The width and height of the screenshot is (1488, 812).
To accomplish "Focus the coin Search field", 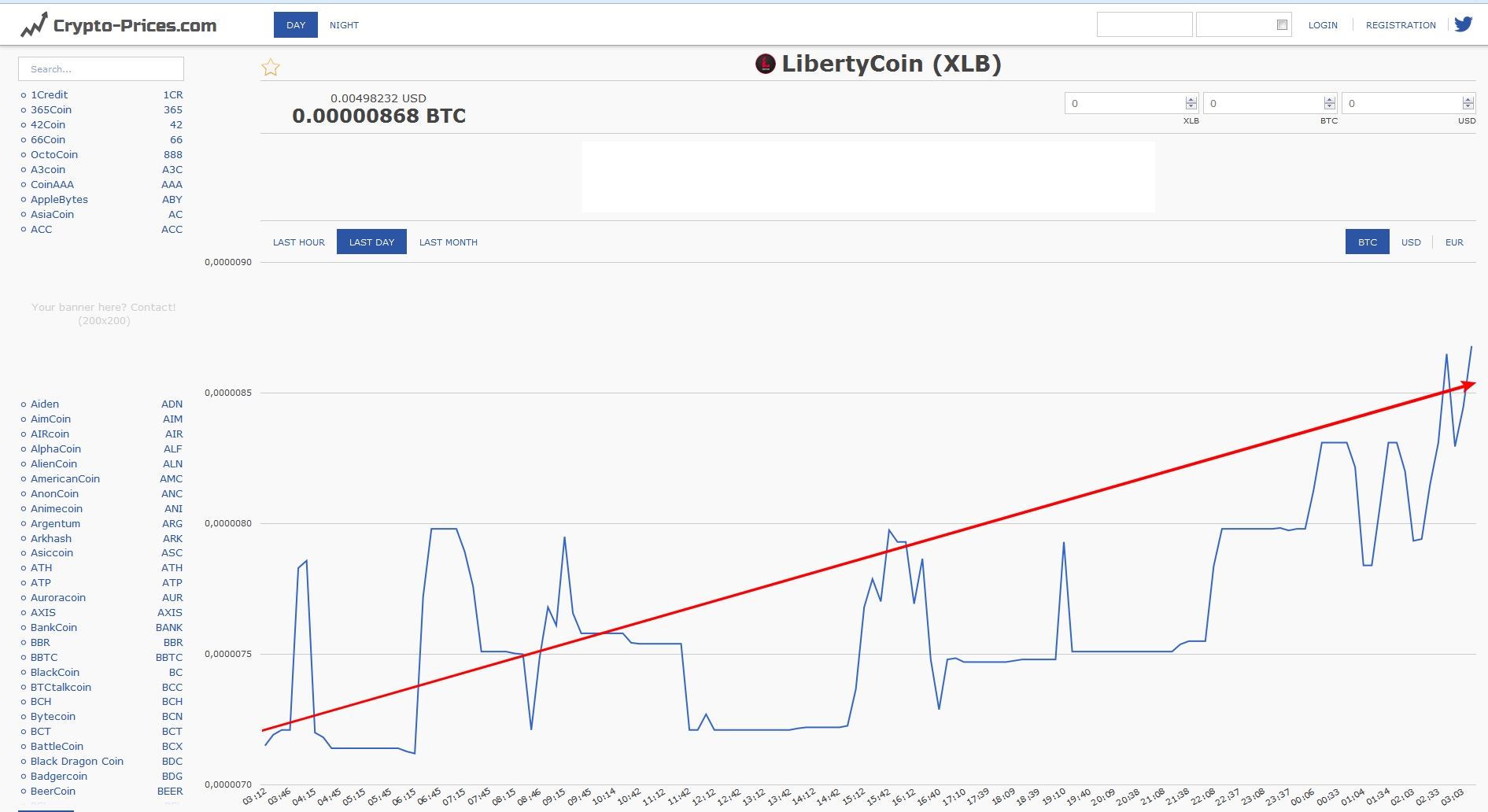I will (x=101, y=69).
